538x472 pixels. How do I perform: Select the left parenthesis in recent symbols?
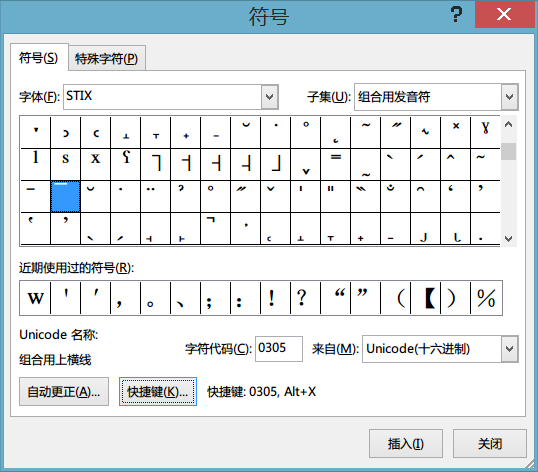(396, 298)
